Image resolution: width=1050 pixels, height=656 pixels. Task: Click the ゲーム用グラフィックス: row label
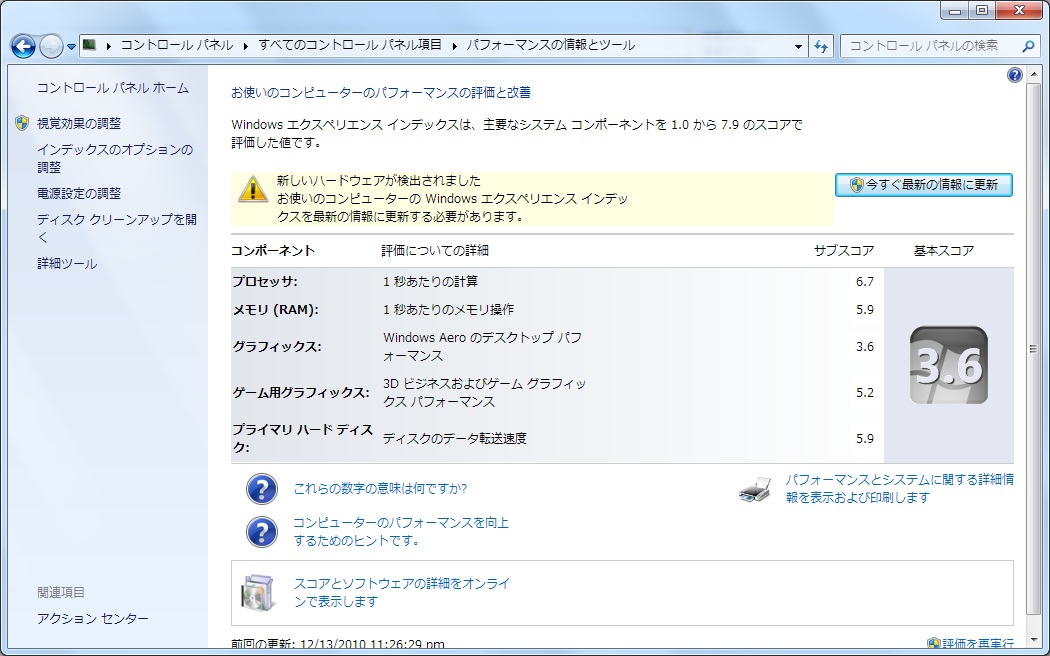coord(301,393)
